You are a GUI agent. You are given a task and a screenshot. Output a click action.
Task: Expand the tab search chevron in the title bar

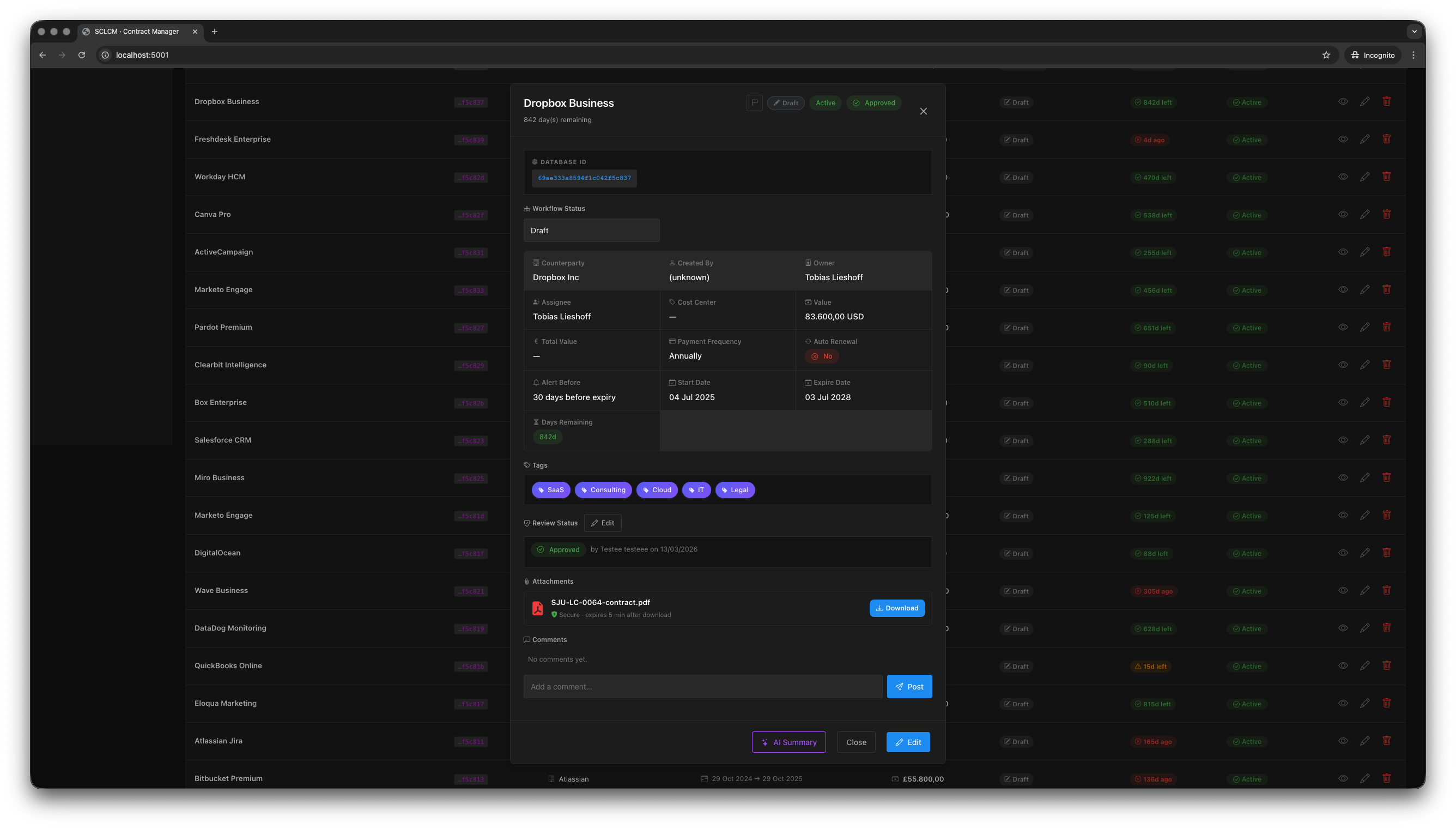click(x=1414, y=32)
